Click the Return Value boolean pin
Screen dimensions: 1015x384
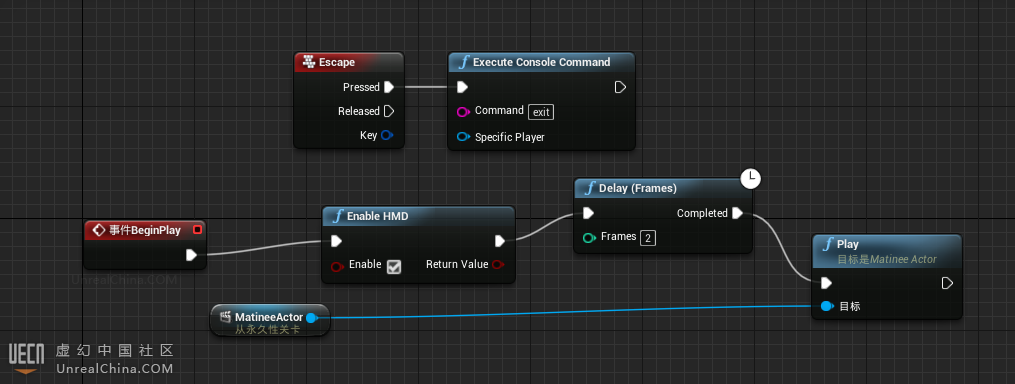[498, 264]
